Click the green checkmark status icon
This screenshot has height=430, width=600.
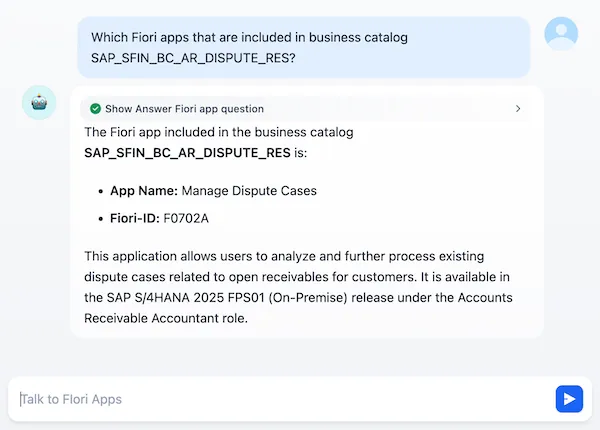pos(95,109)
